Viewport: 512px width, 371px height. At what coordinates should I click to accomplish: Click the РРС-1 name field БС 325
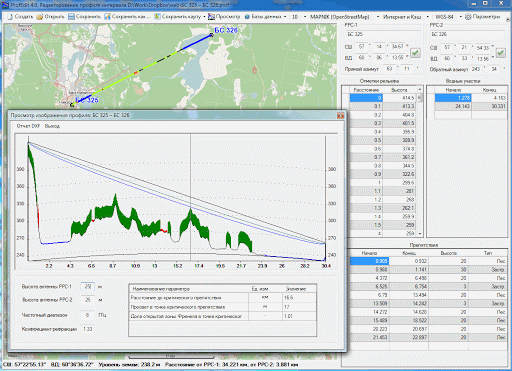coord(383,35)
